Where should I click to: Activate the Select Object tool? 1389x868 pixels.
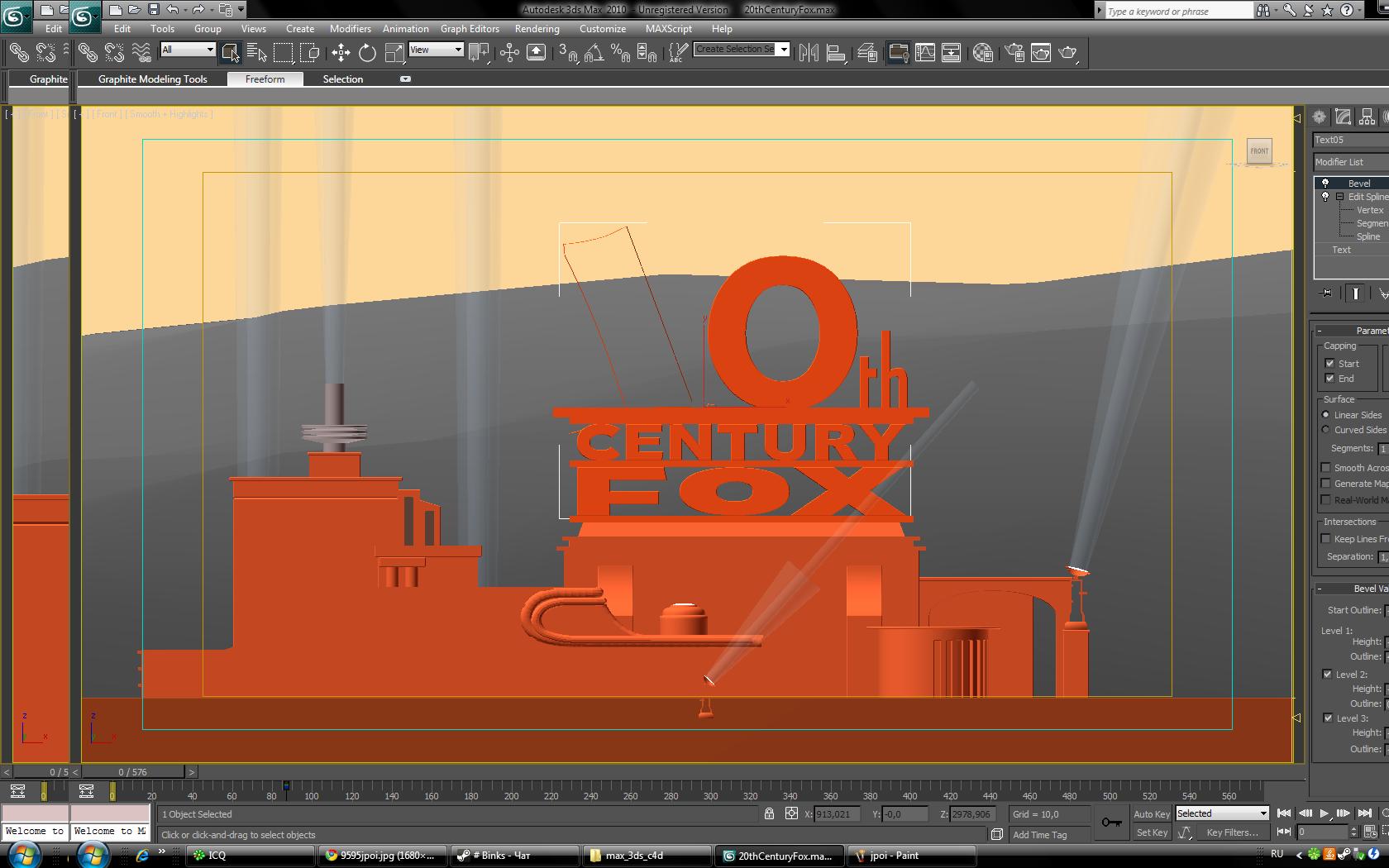pos(230,53)
